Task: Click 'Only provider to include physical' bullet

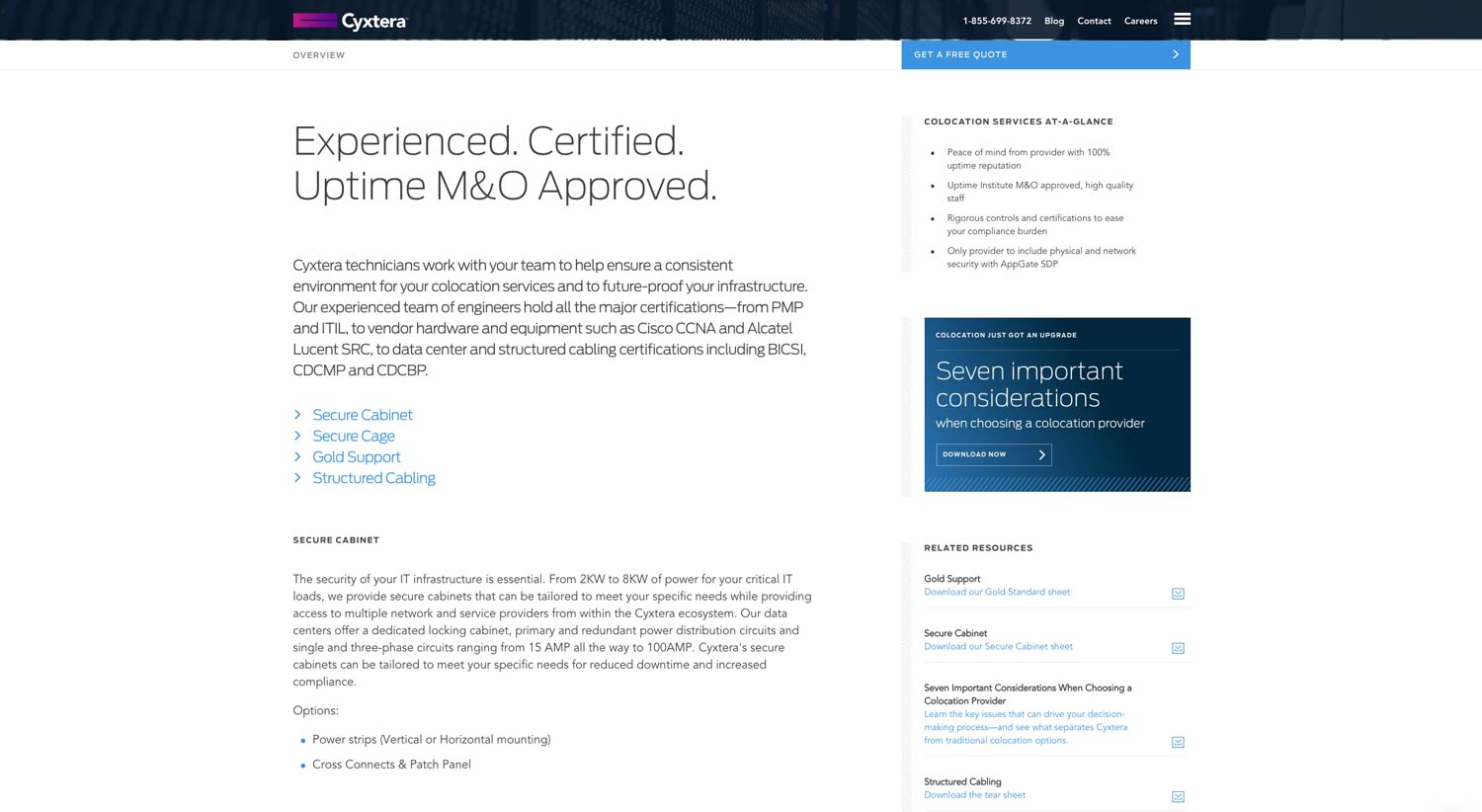Action: coord(1041,257)
